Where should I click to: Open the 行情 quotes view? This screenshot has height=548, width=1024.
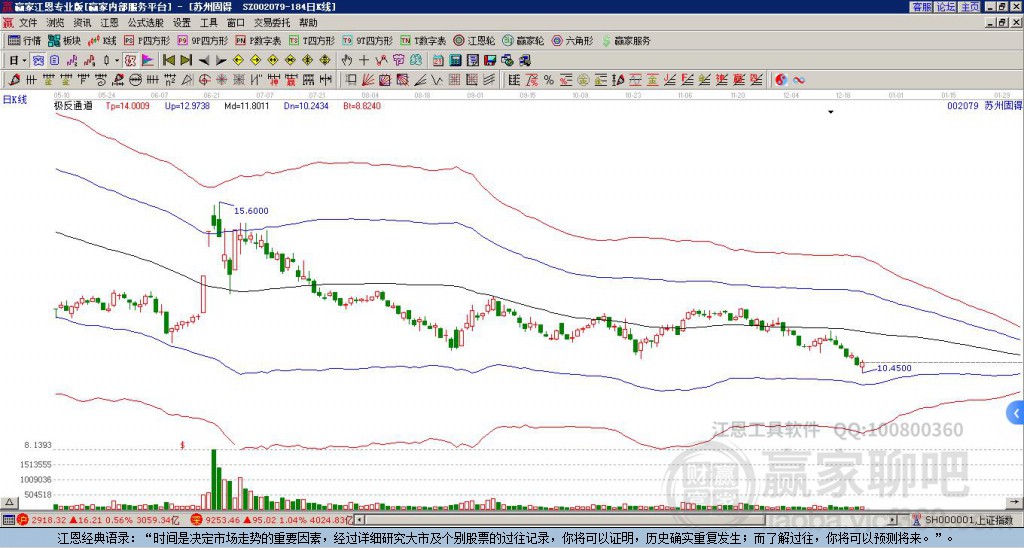24,40
